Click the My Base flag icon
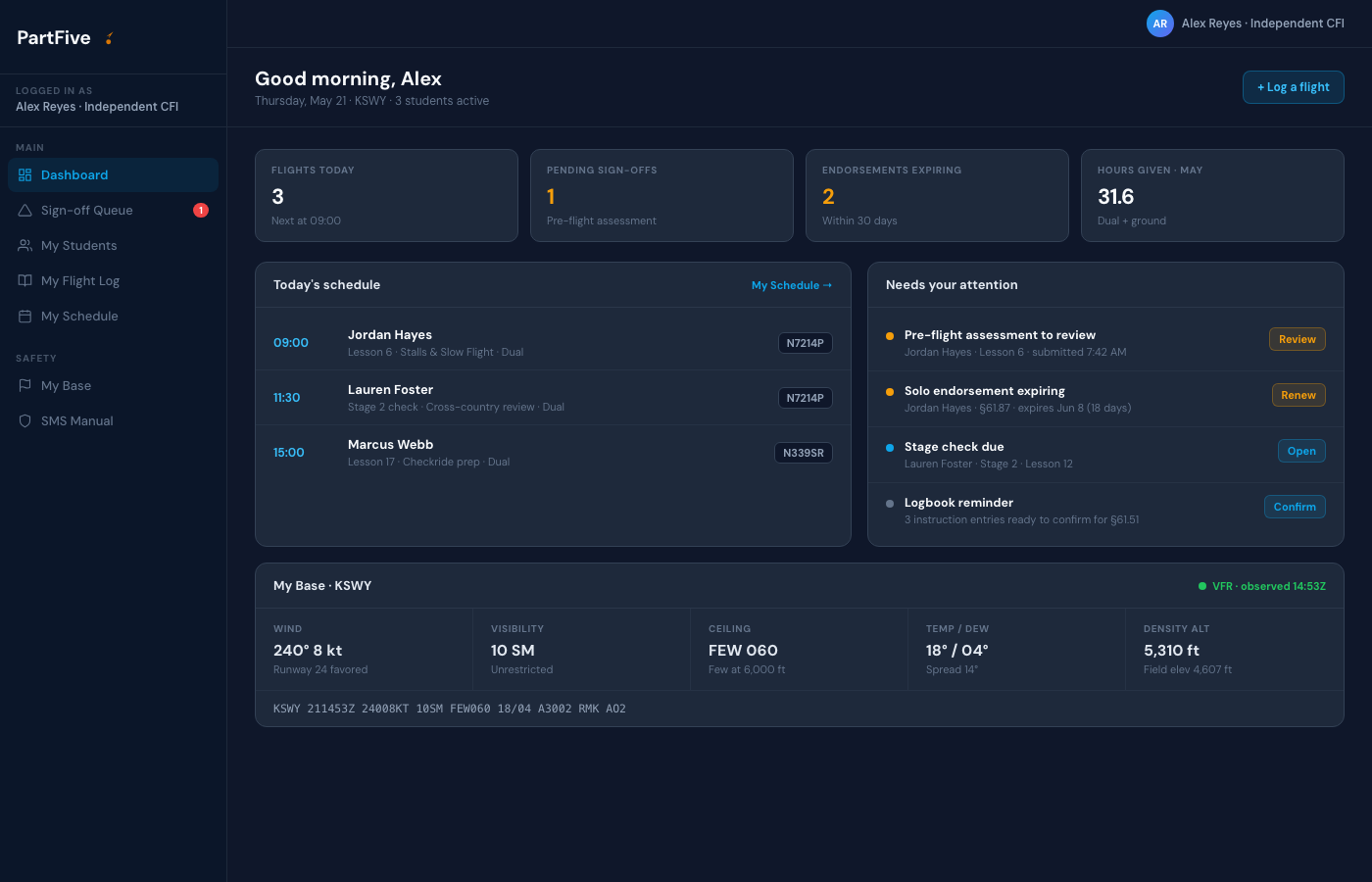Image resolution: width=1372 pixels, height=882 pixels. pos(25,386)
